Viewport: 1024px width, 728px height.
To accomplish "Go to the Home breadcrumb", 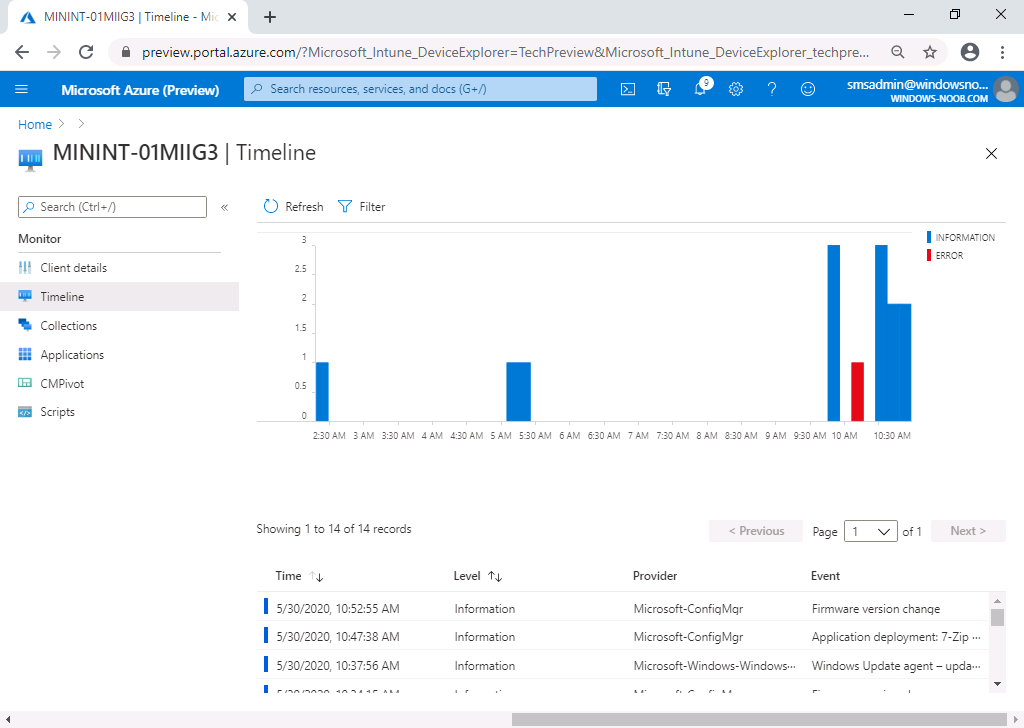I will [35, 124].
